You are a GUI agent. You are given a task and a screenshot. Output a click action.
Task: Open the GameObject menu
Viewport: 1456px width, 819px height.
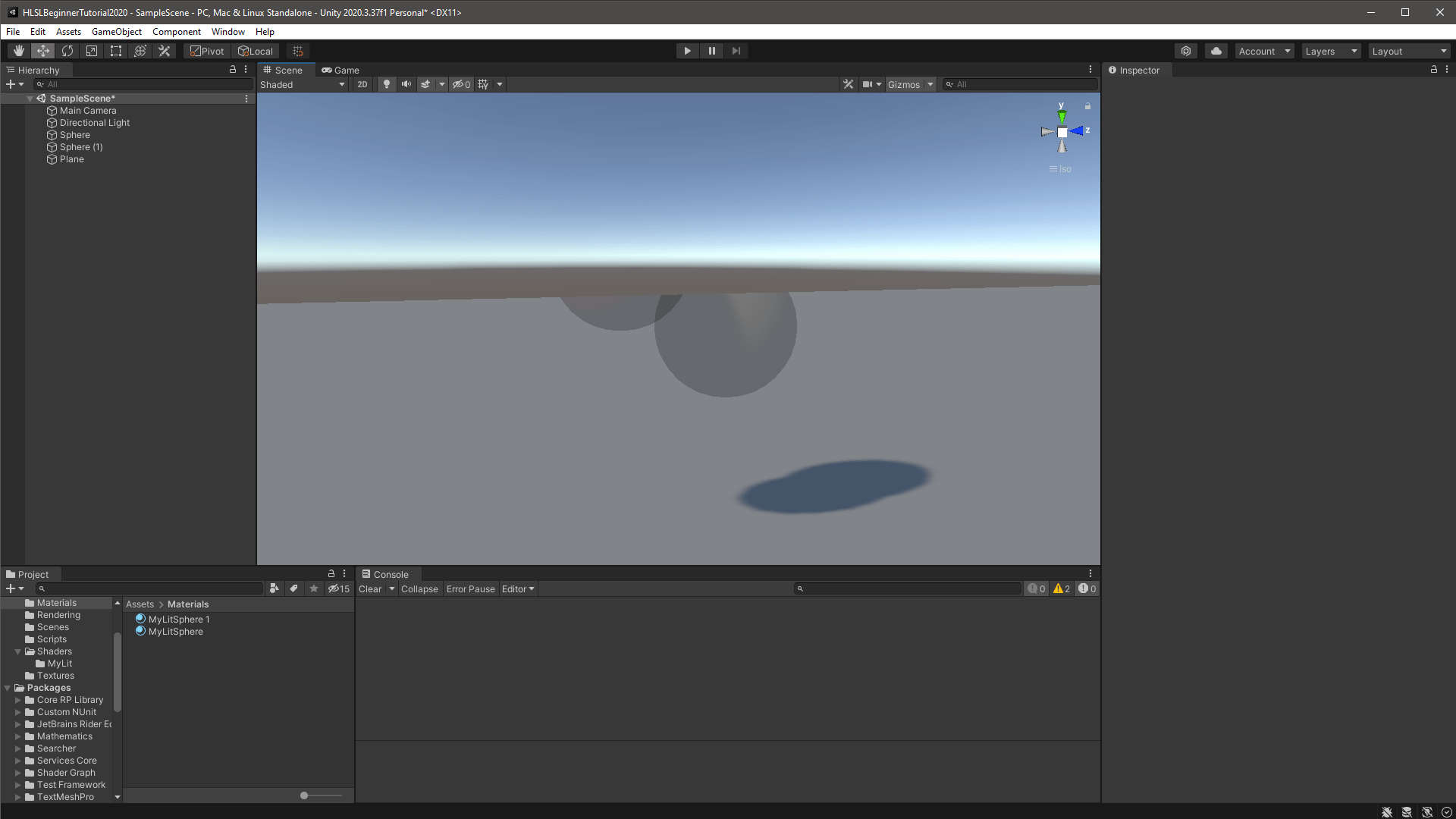click(116, 32)
